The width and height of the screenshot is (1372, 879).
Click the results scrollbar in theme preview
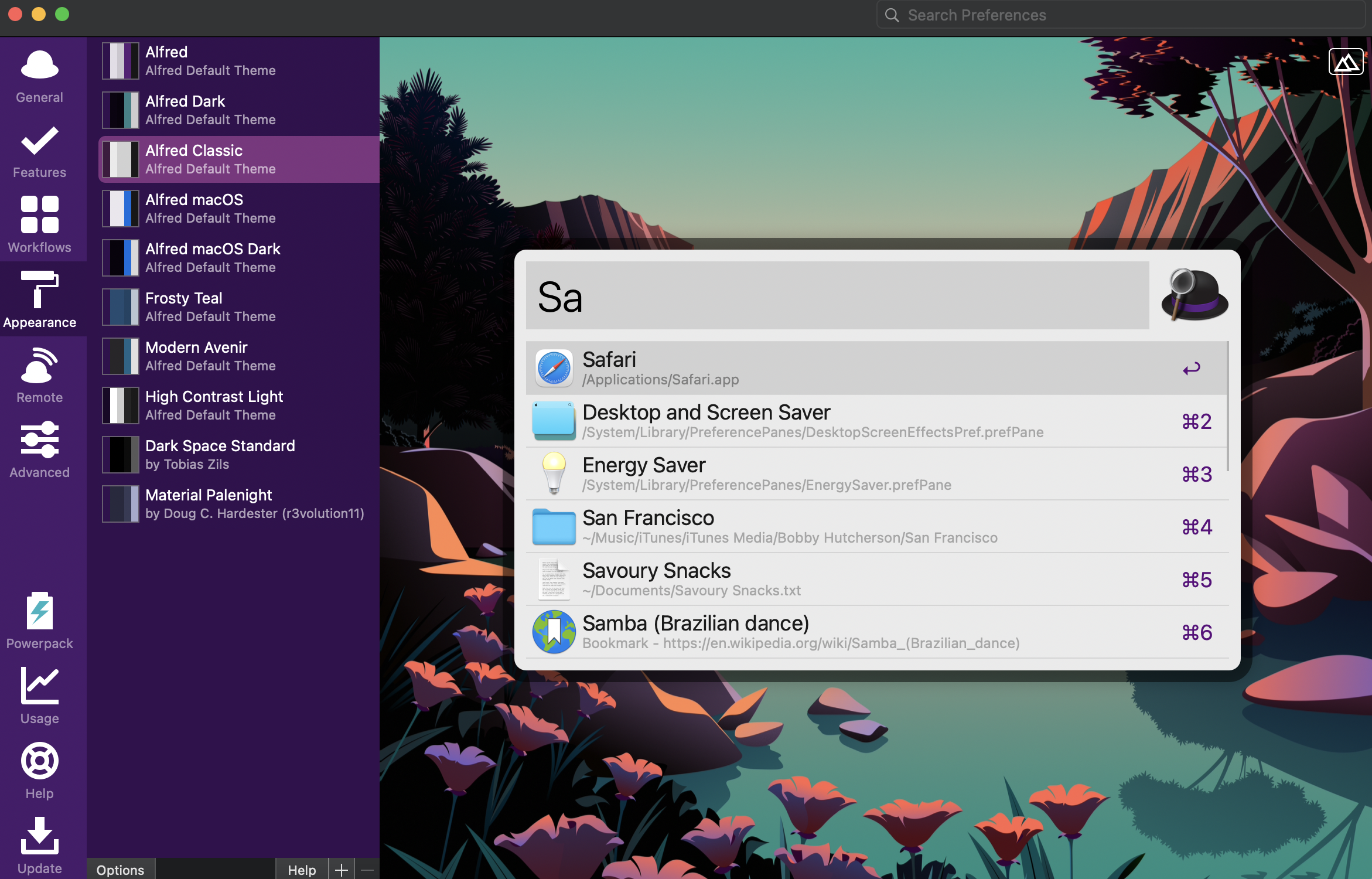coord(1227,406)
